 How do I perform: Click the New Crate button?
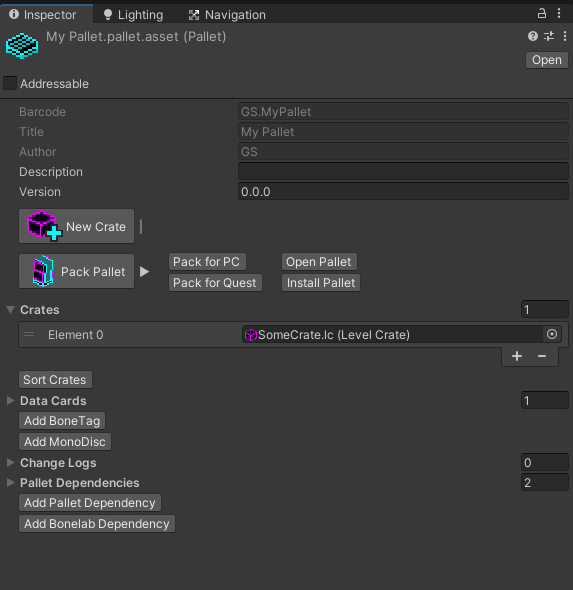pos(76,226)
